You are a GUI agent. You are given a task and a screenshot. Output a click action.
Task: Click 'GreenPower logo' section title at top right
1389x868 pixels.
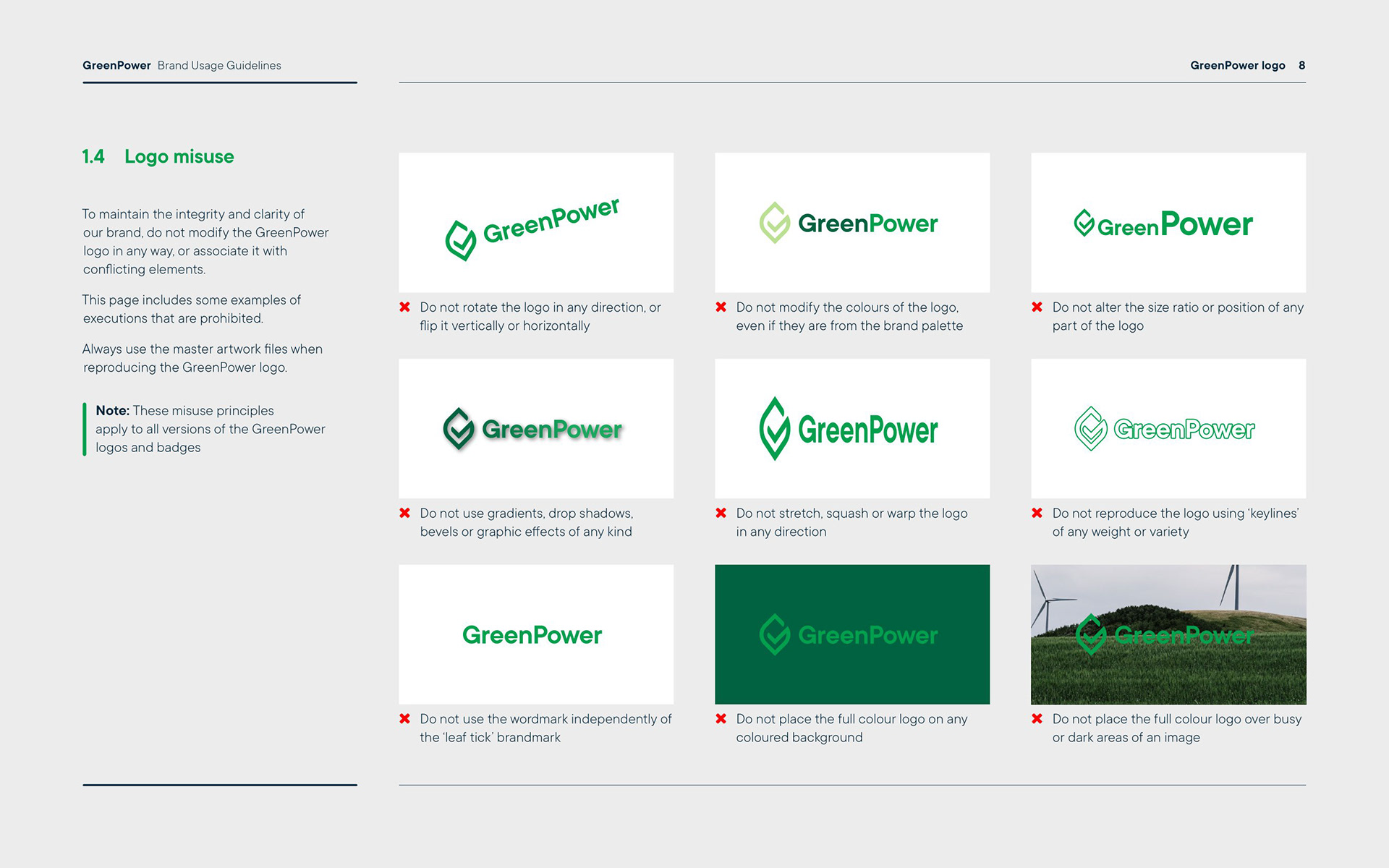click(1237, 65)
